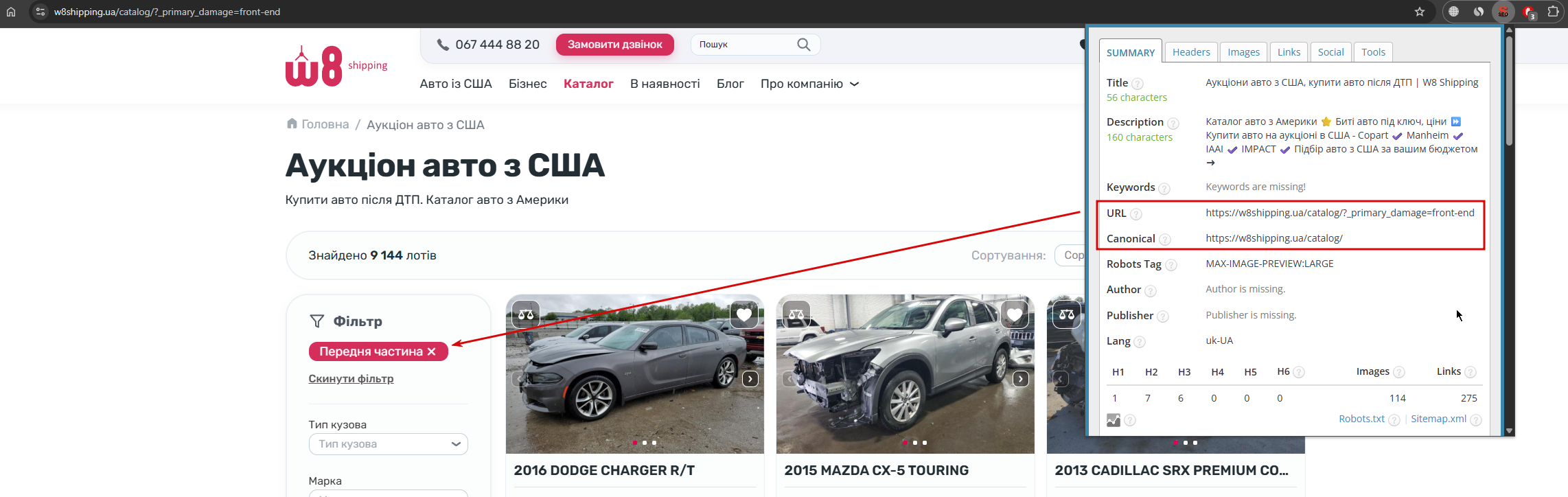Click the browser address bar URL

pyautogui.click(x=167, y=12)
